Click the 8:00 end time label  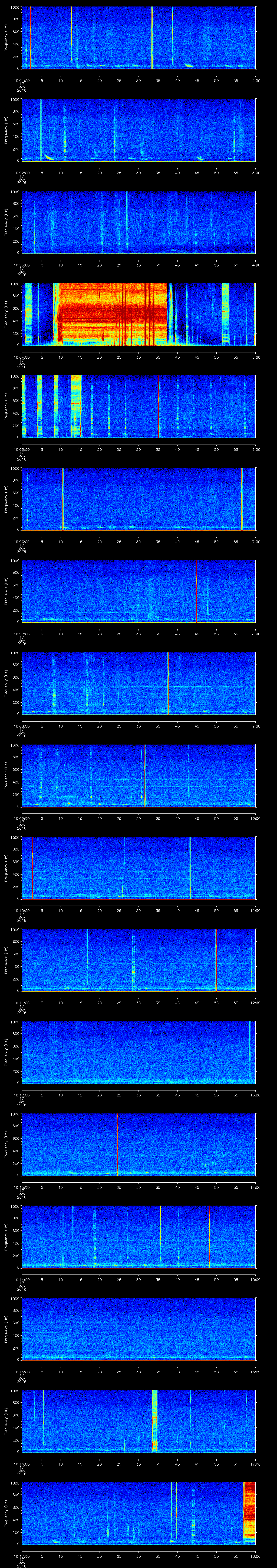[x=256, y=634]
